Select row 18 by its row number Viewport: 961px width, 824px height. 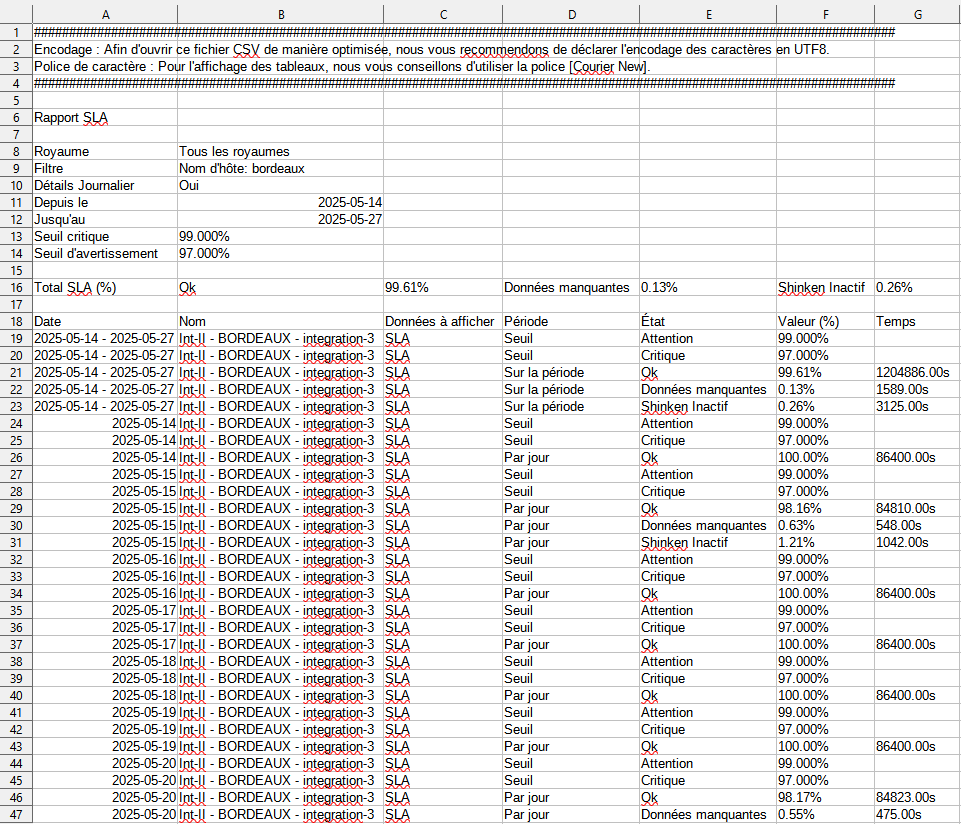click(16, 322)
